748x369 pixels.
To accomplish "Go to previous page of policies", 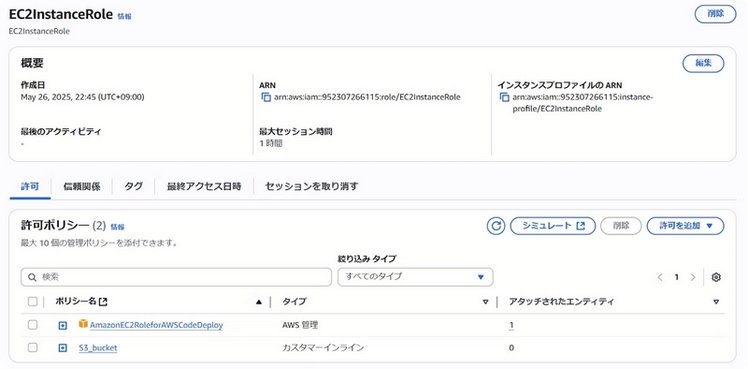I will coord(660,277).
